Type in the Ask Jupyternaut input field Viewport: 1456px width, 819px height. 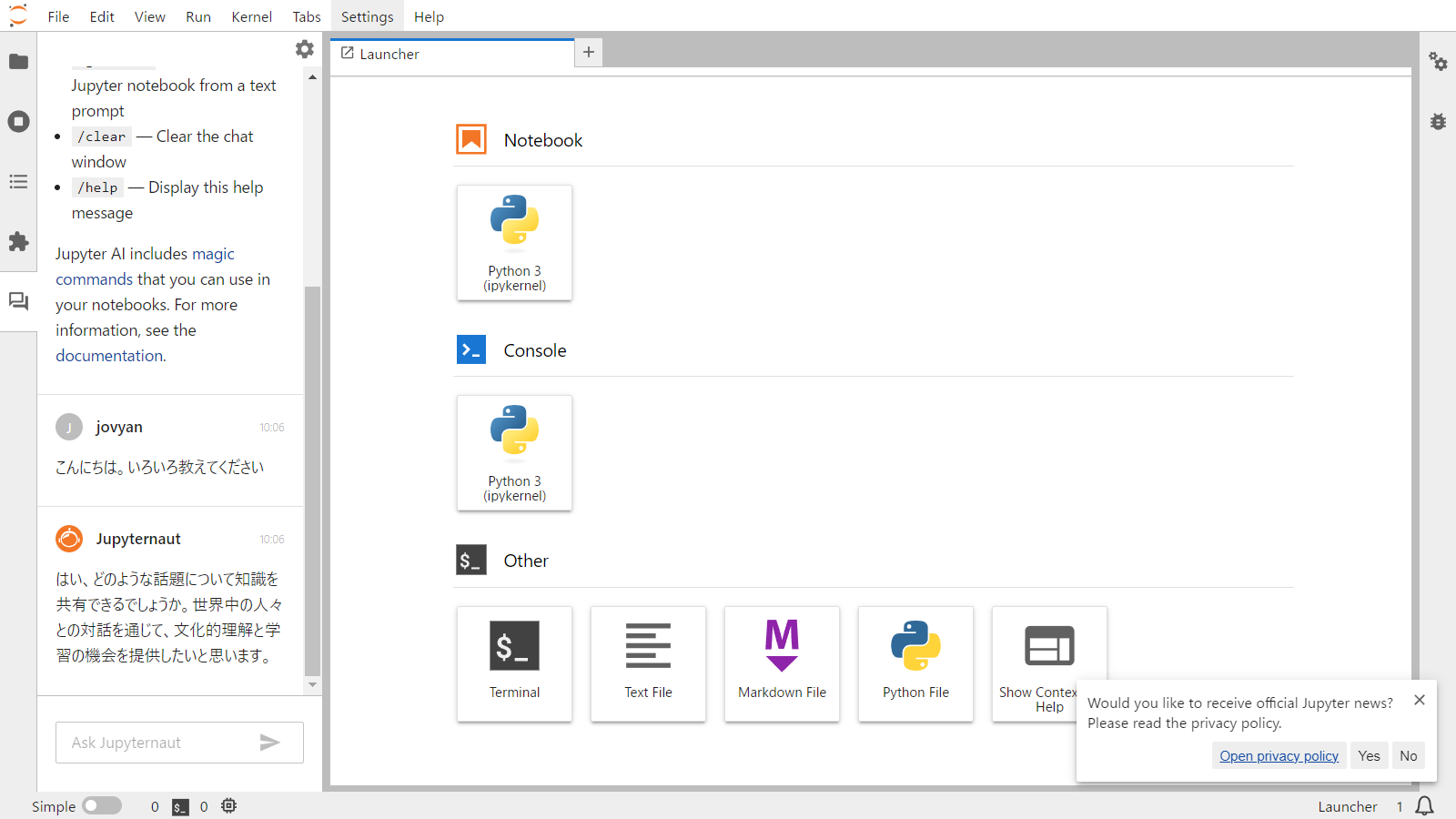[x=155, y=743]
